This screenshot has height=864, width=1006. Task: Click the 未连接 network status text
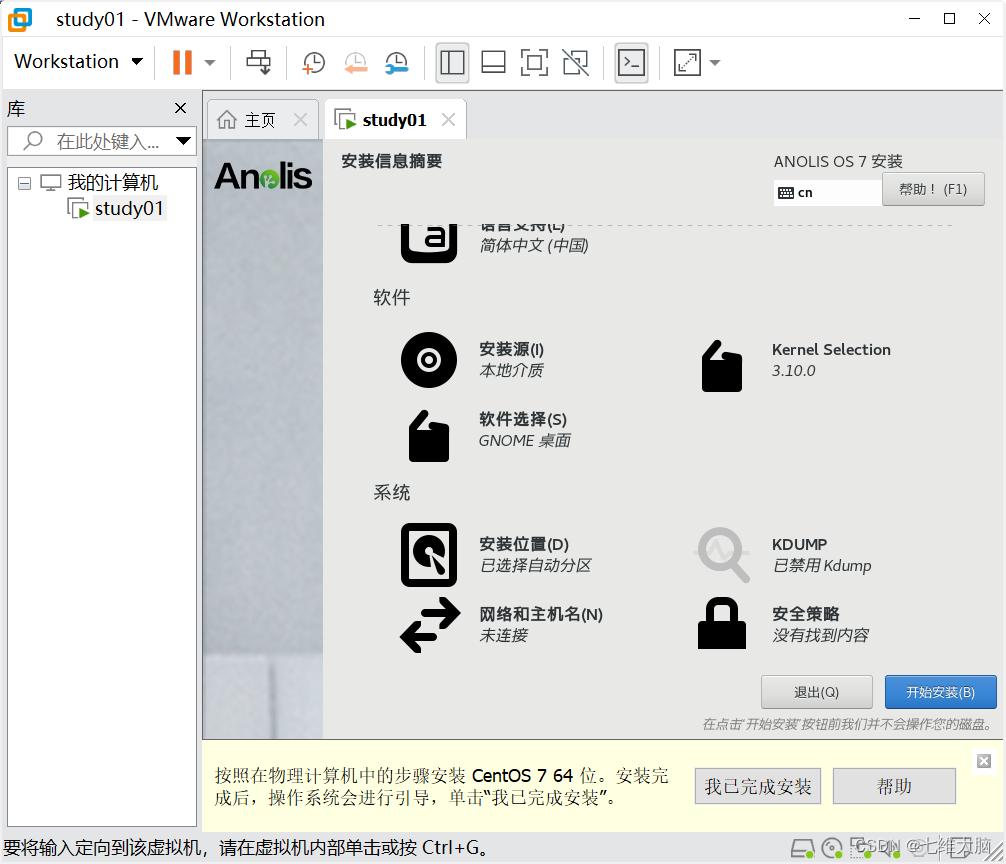[503, 636]
